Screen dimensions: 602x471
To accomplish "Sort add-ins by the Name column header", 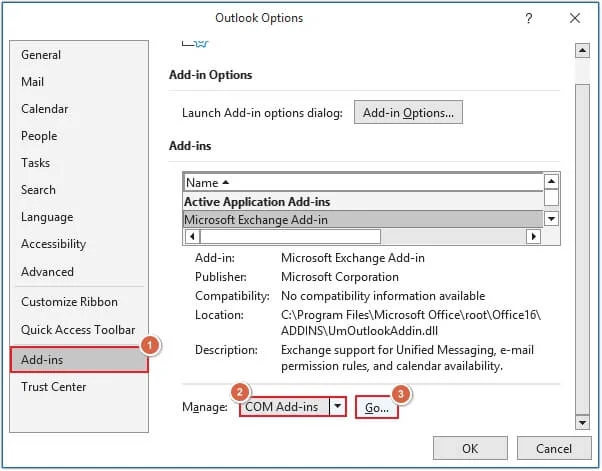I will pyautogui.click(x=363, y=182).
